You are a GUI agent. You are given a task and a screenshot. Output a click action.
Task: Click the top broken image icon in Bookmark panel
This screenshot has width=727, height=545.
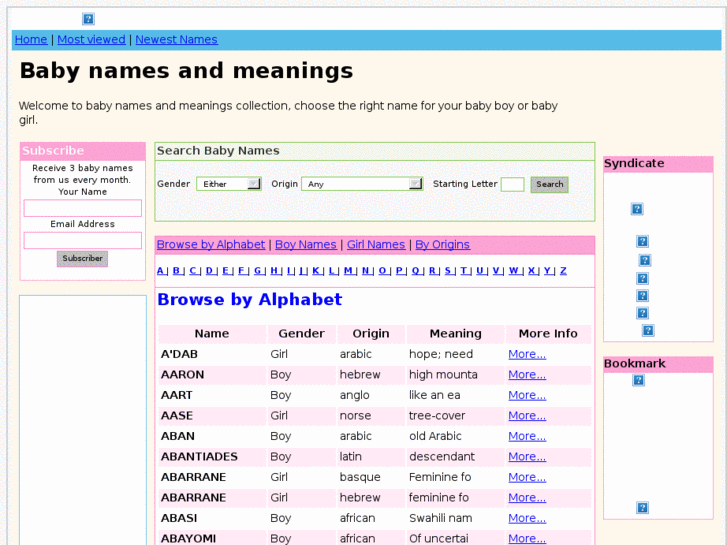pos(638,380)
